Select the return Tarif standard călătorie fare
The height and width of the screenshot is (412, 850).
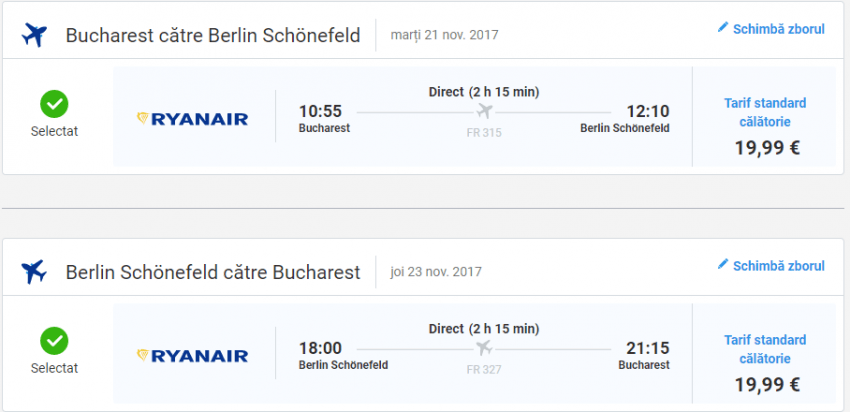(765, 349)
